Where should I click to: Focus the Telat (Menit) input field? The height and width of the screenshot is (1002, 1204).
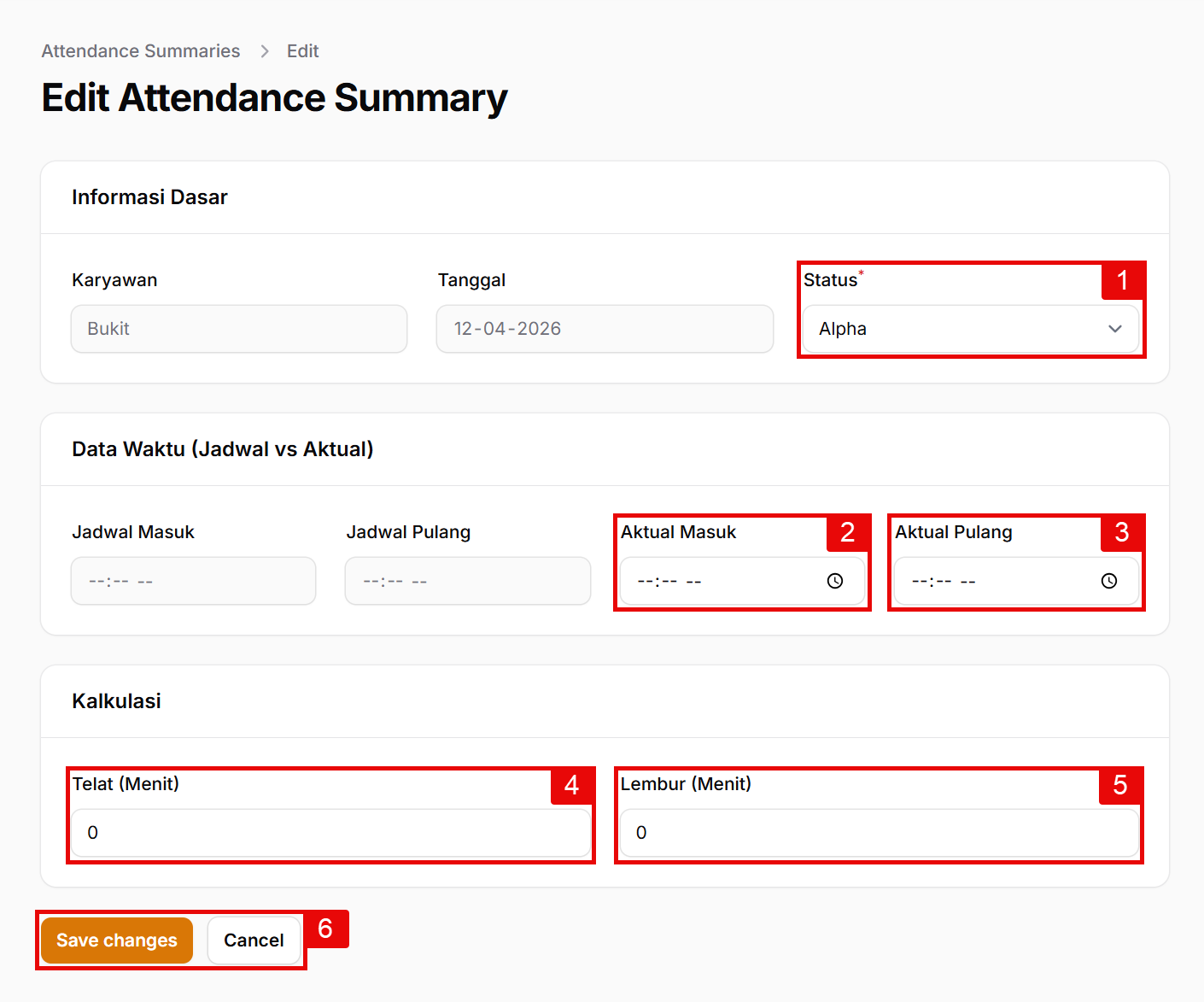pyautogui.click(x=330, y=833)
